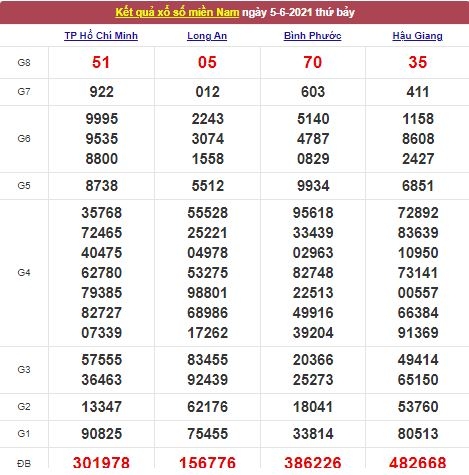Select G6 number 1158
Image resolution: width=469 pixels, height=475 pixels.
418,119
